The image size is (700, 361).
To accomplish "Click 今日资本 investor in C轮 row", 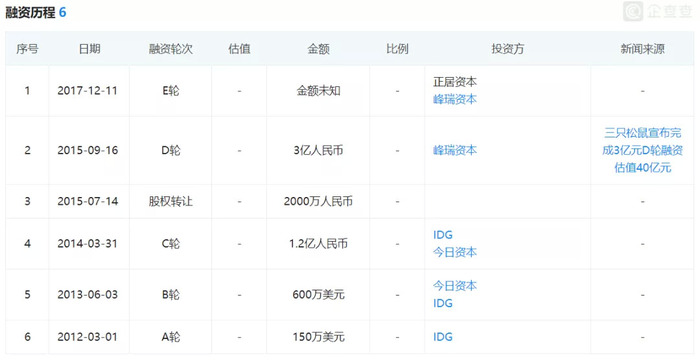I will [454, 253].
